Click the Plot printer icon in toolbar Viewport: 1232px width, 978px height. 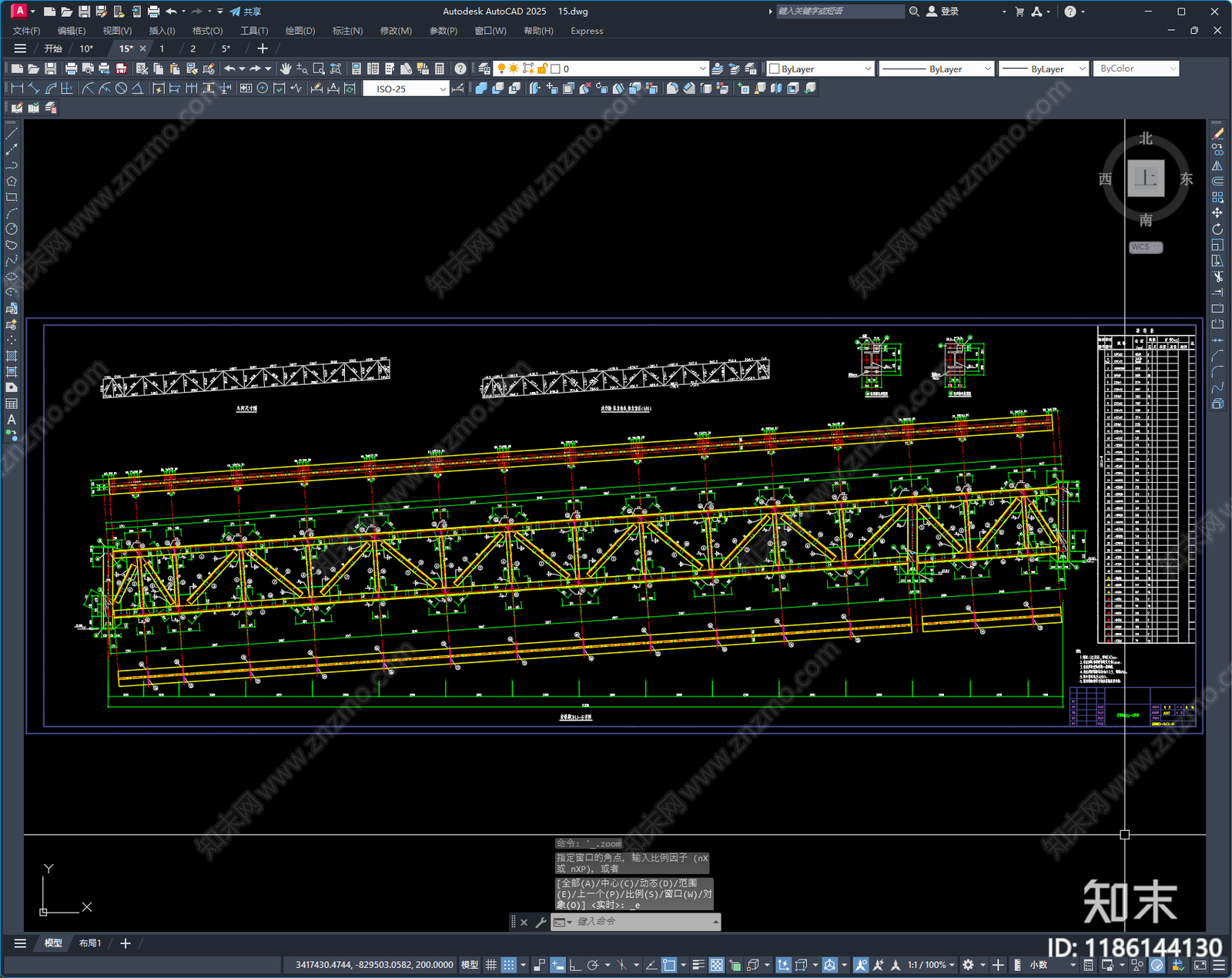[x=72, y=69]
